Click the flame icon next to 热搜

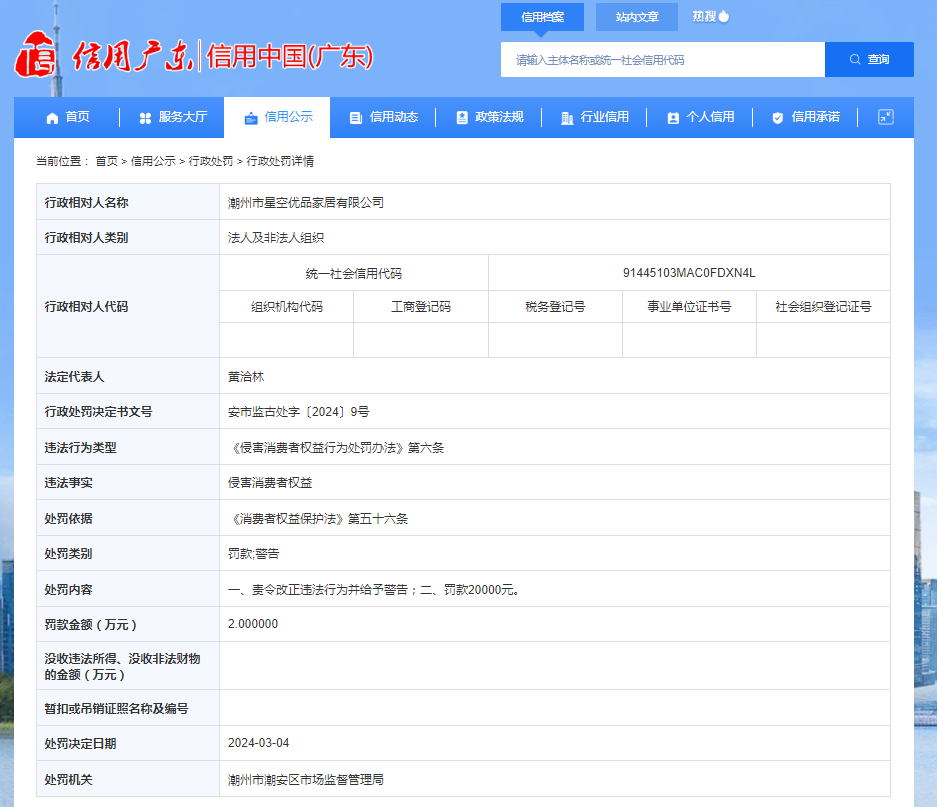pos(724,16)
